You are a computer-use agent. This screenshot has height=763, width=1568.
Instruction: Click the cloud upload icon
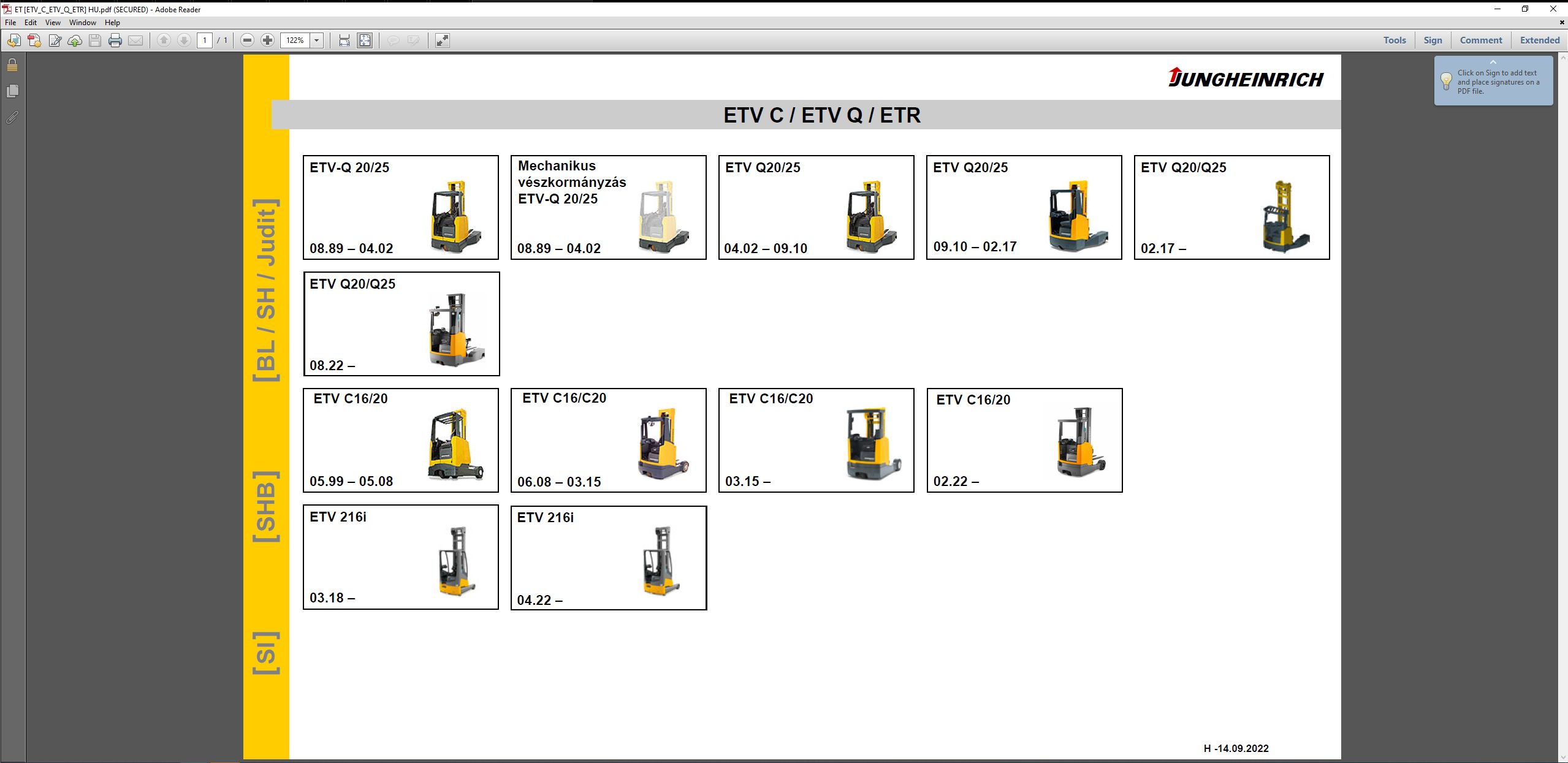(x=75, y=40)
